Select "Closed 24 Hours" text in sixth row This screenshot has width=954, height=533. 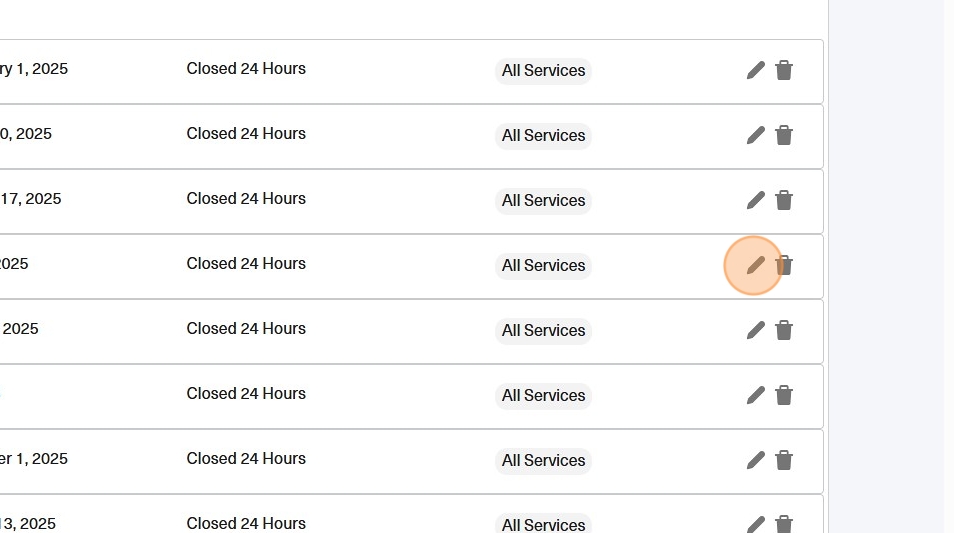[246, 394]
